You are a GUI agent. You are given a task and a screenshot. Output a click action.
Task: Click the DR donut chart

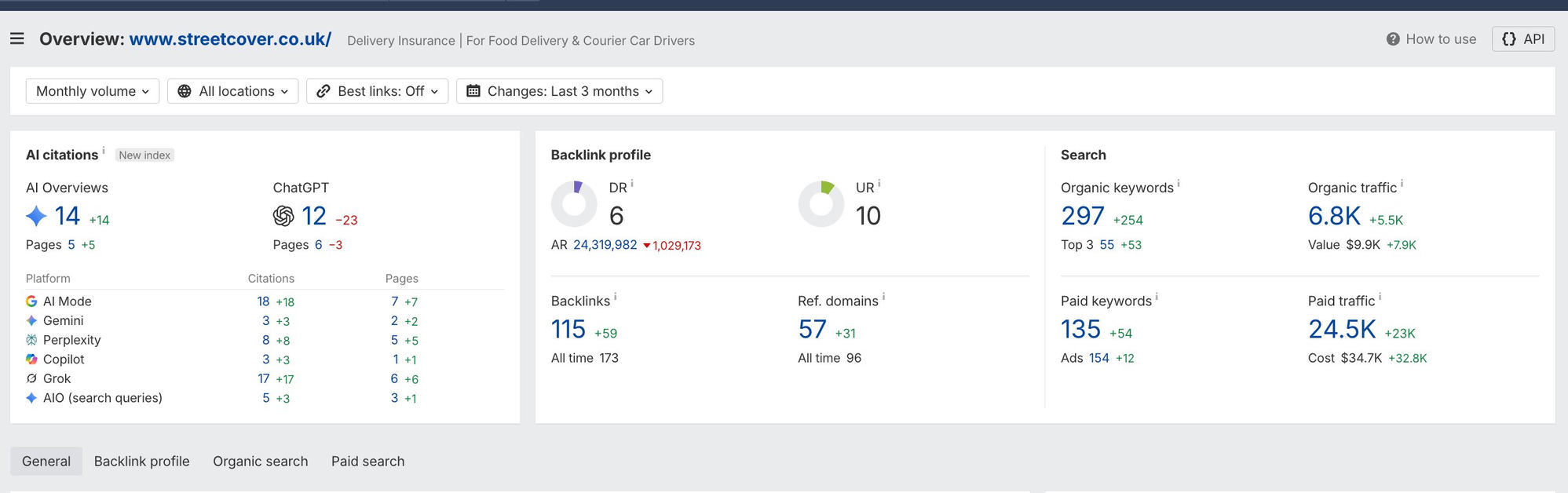pyautogui.click(x=574, y=204)
